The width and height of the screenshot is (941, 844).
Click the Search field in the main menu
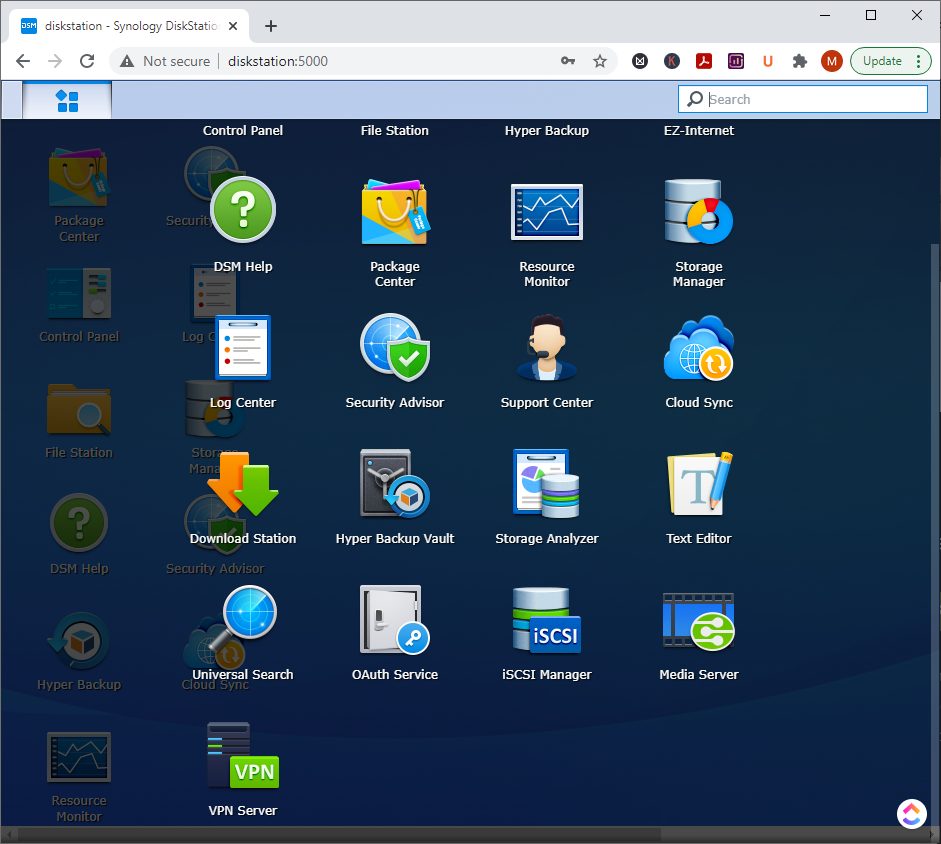[803, 99]
